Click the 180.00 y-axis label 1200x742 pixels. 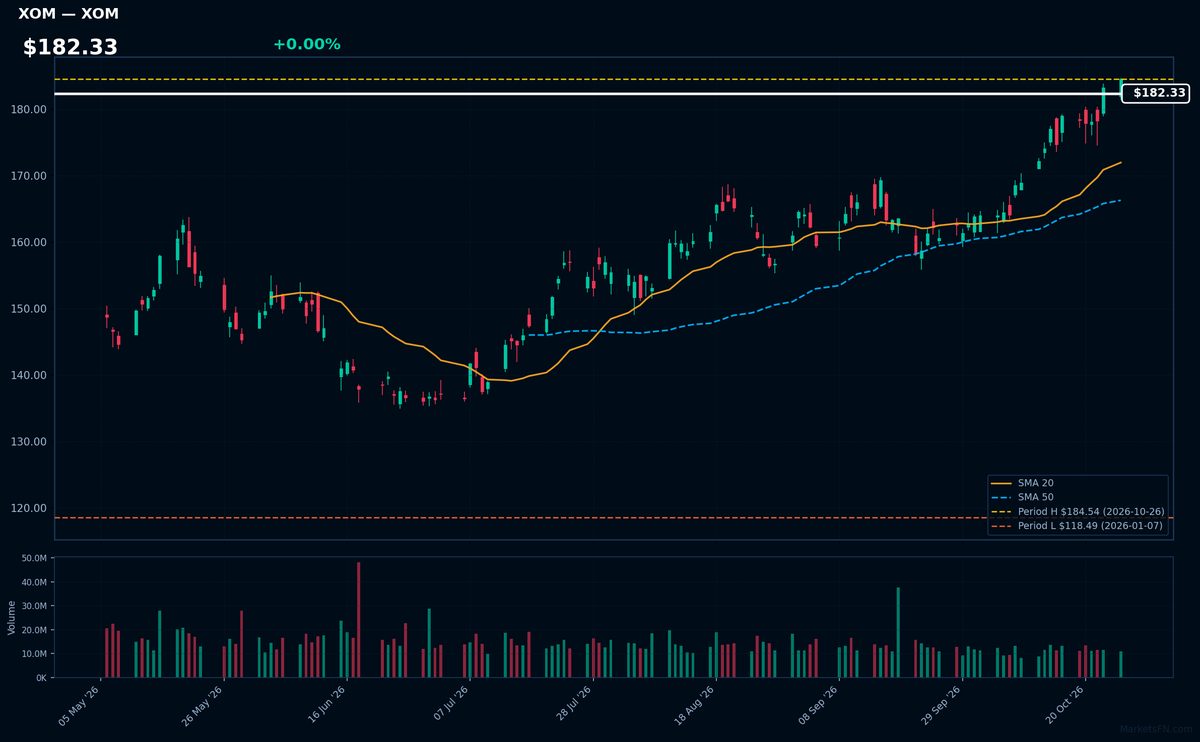(30, 109)
